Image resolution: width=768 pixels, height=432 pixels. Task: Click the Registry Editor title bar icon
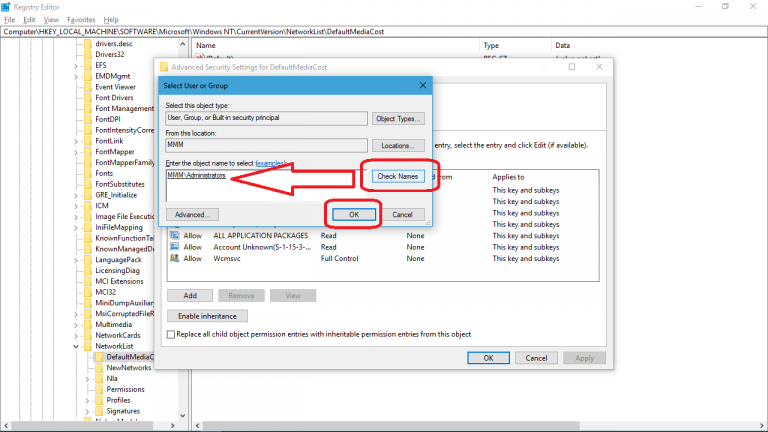click(x=7, y=6)
